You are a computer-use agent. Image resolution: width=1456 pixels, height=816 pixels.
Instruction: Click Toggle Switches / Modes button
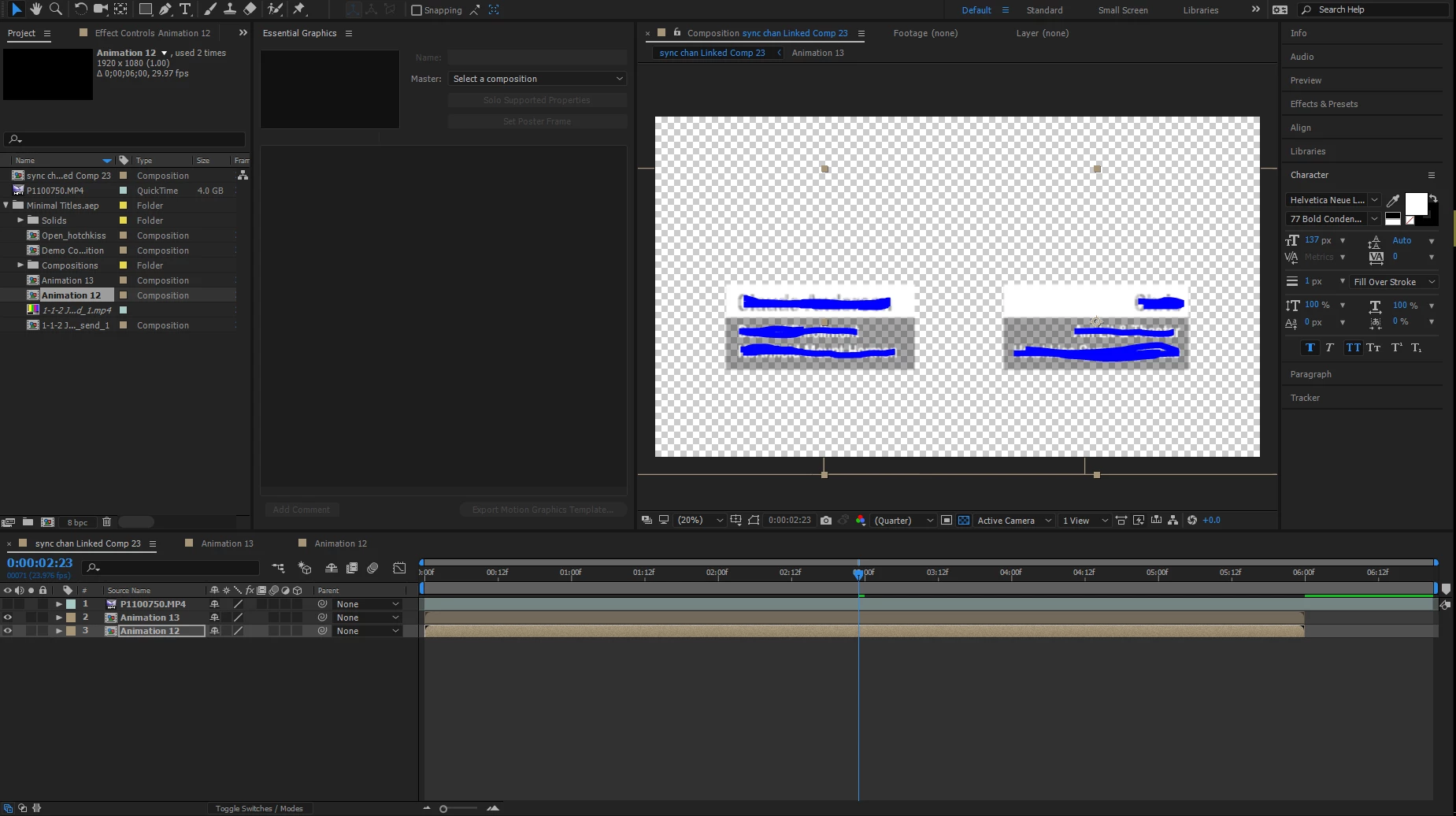pyautogui.click(x=259, y=808)
